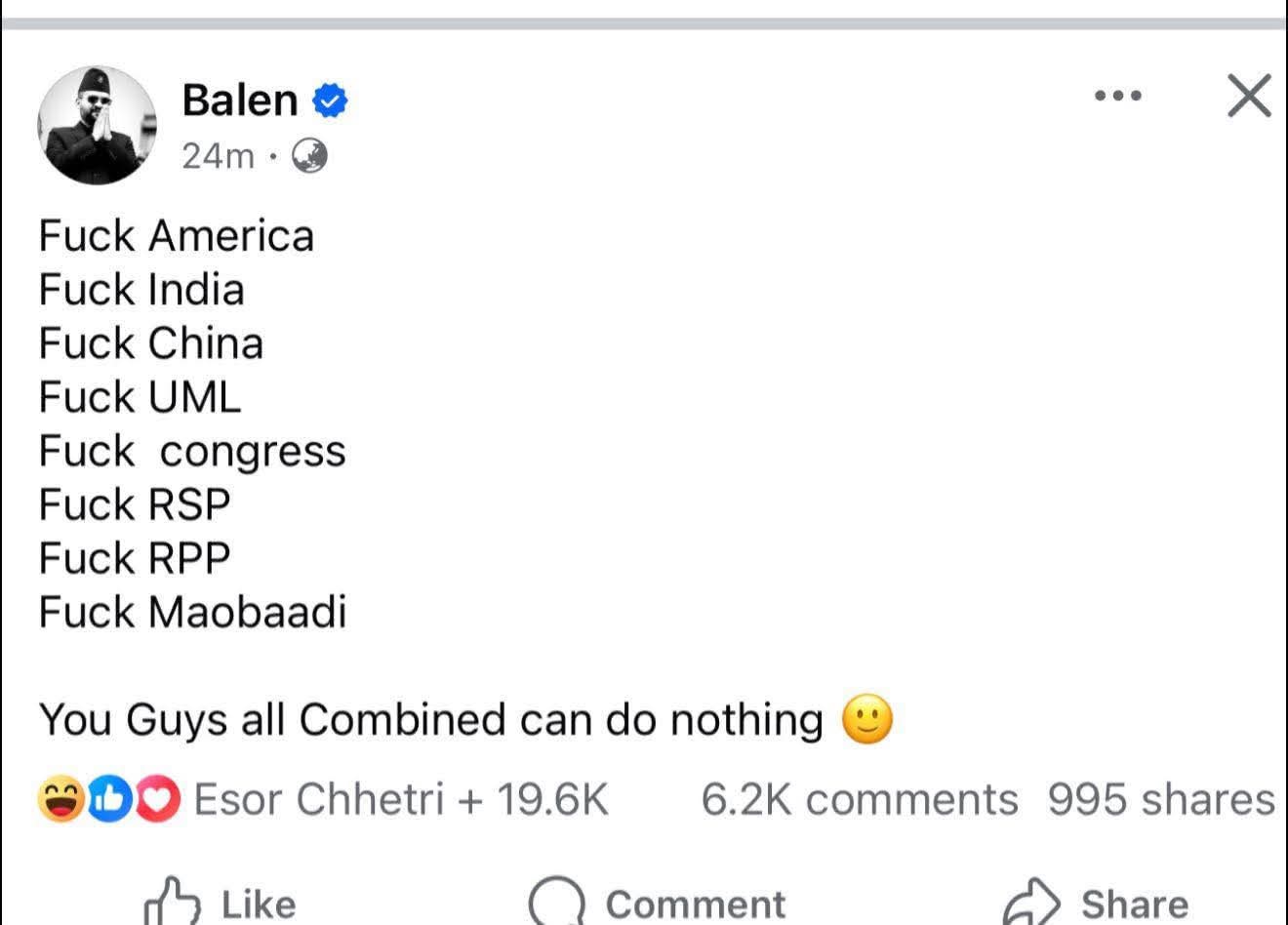Click the blue verified badge beside Balen
Viewport: 1288px width, 925px height.
coord(329,98)
